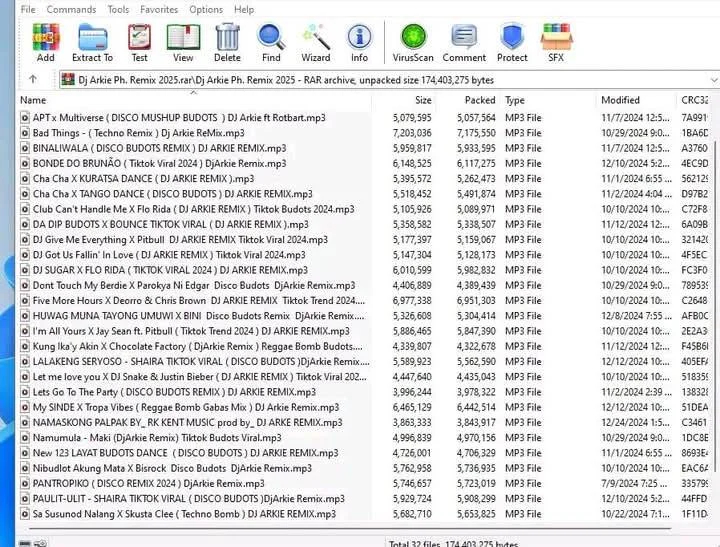720x547 pixels.
Task: Click MP3 icon of Bad Things Techno Remix
Action: coord(25,133)
